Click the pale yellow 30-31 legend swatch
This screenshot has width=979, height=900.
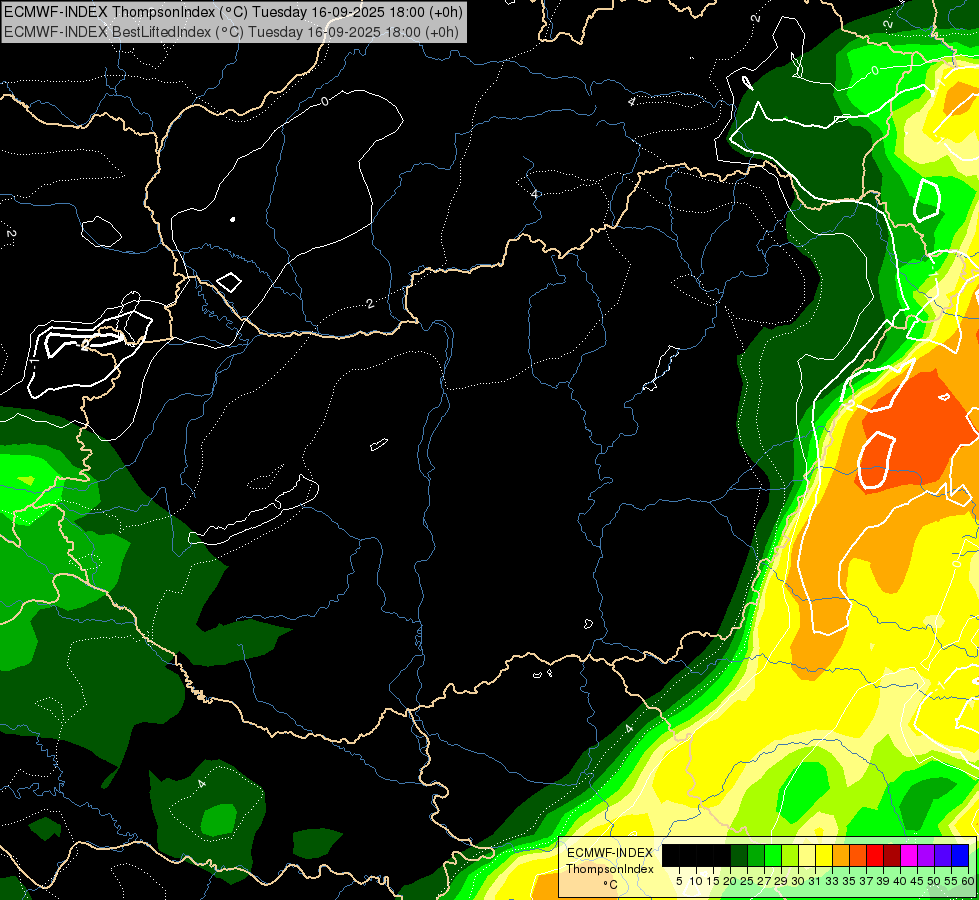(x=807, y=855)
